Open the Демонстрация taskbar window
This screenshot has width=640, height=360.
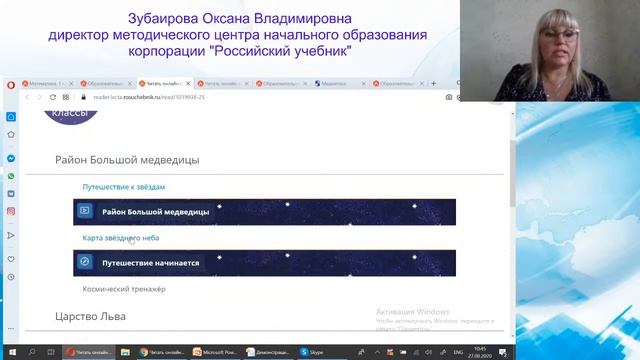(269, 352)
